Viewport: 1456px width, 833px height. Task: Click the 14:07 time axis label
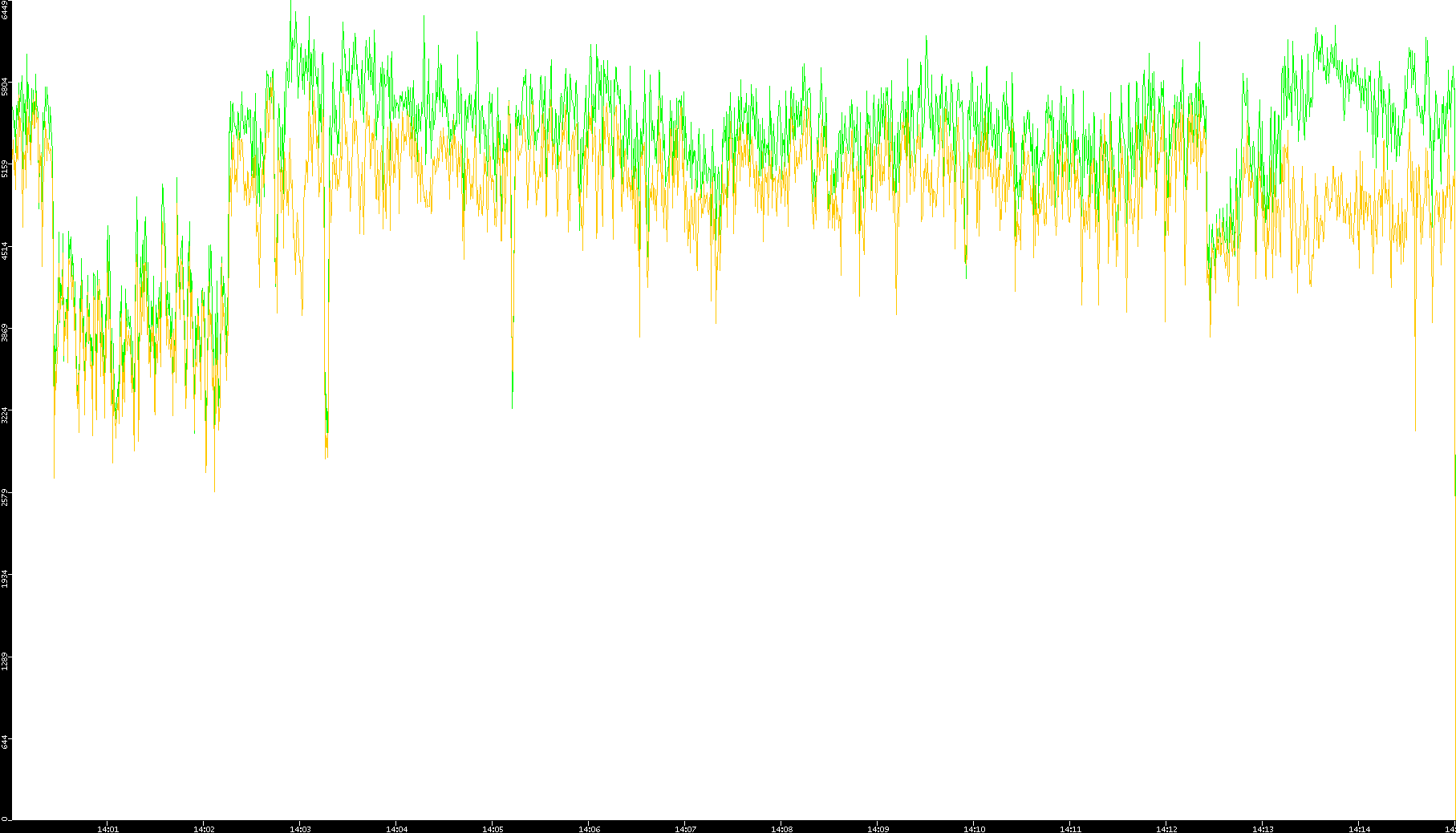coord(685,829)
